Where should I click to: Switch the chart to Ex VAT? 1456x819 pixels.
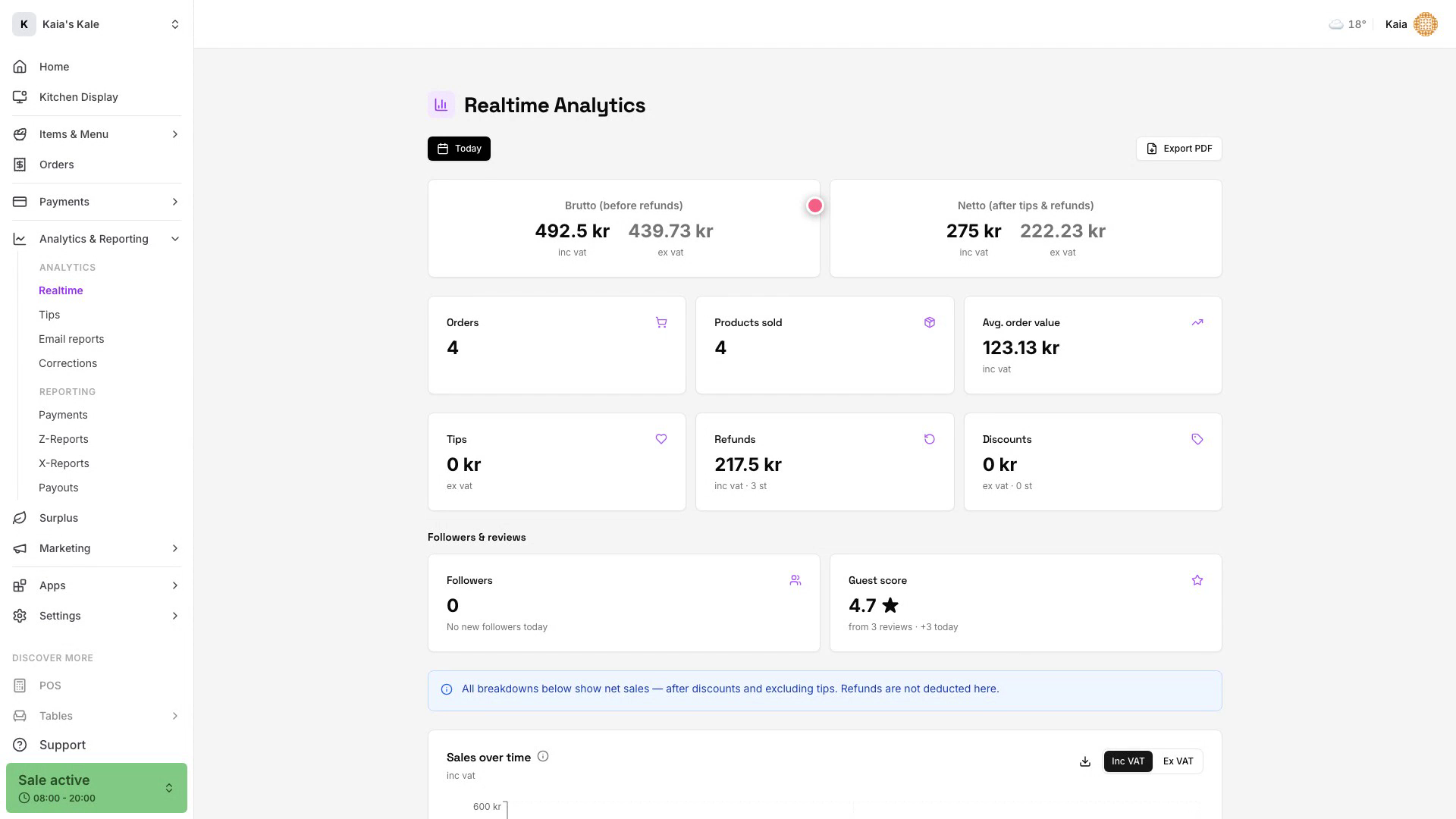coord(1178,761)
